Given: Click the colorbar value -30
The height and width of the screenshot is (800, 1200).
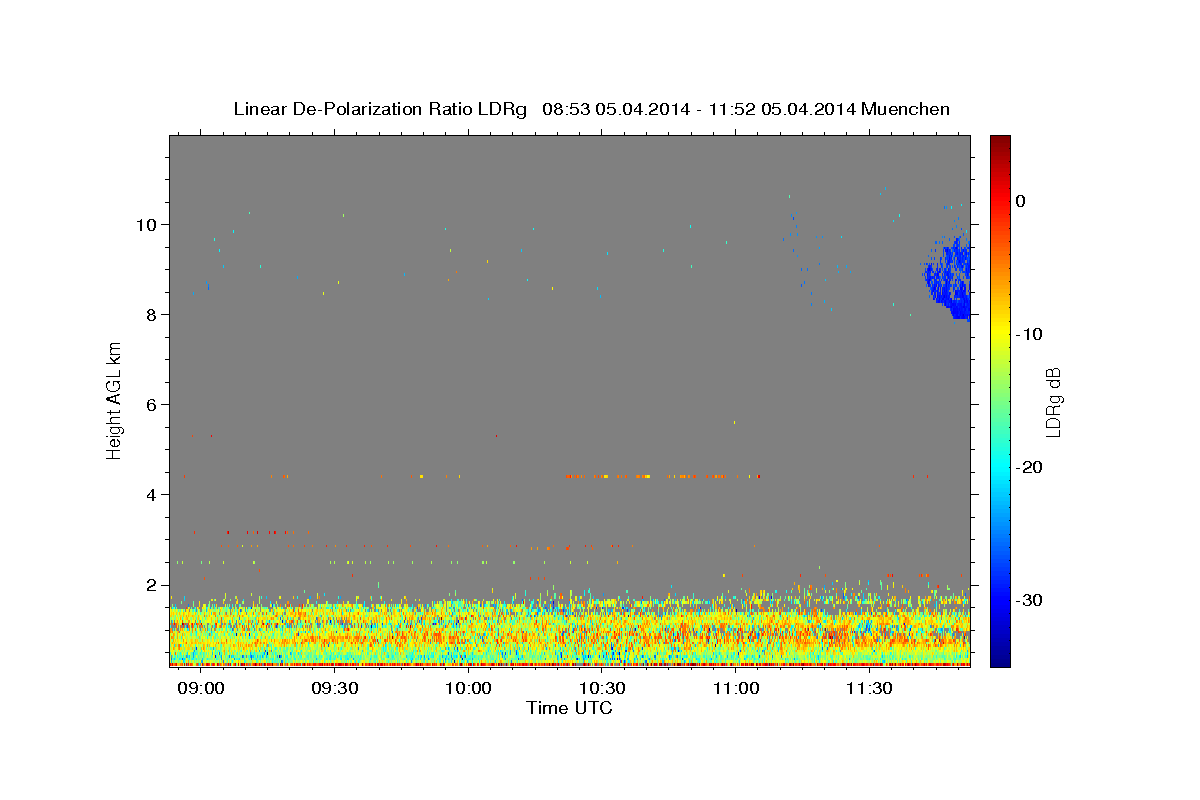Looking at the screenshot, I should [x=1031, y=600].
